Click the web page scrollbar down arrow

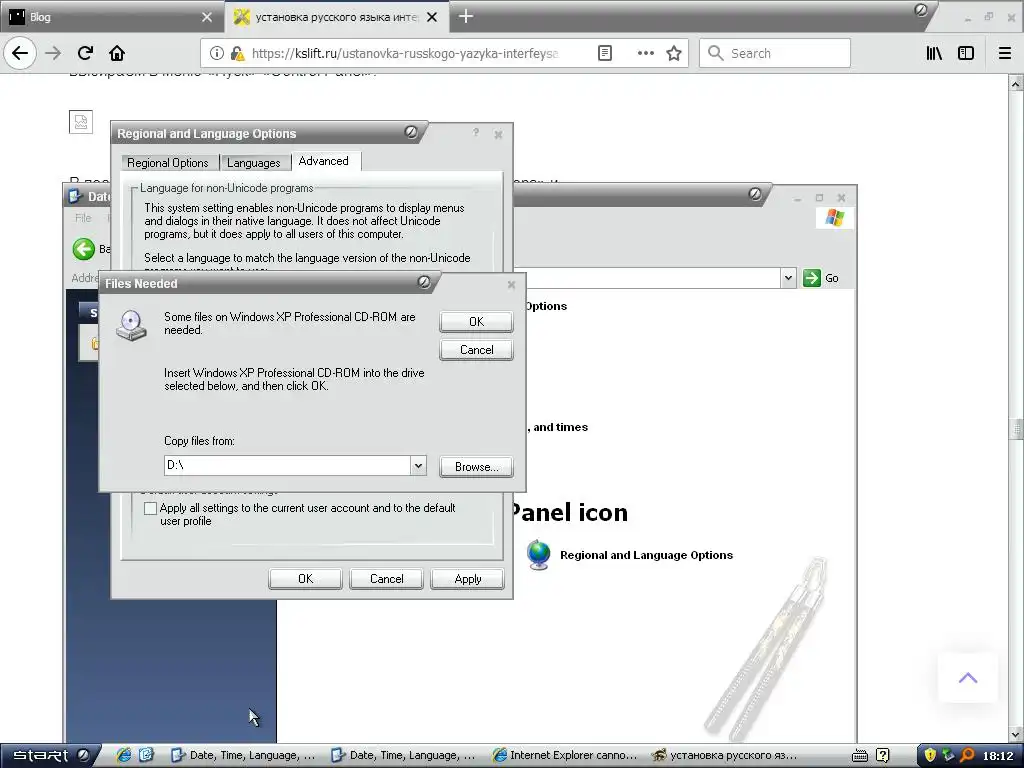(1016, 735)
